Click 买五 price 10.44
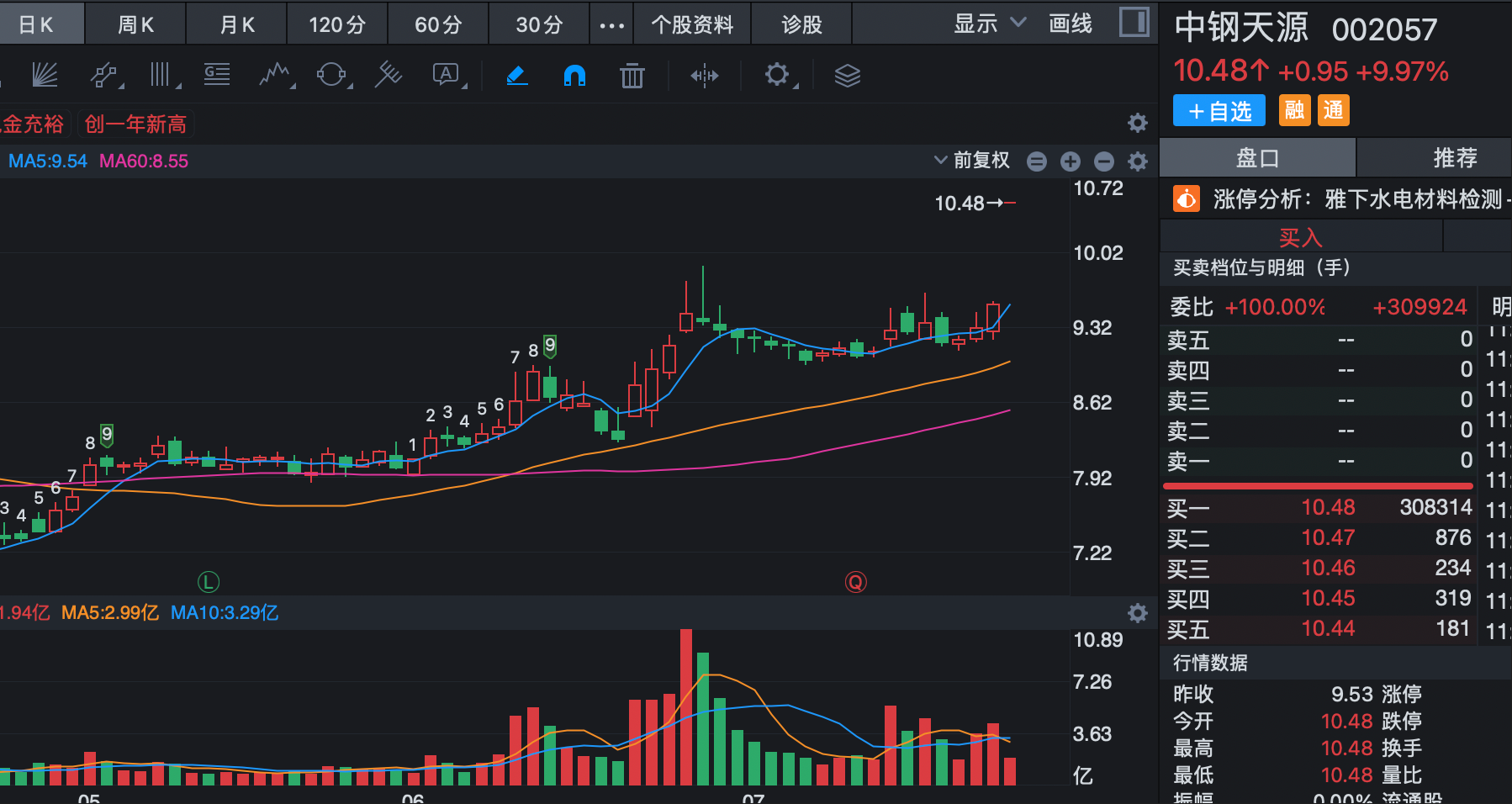 [1328, 628]
